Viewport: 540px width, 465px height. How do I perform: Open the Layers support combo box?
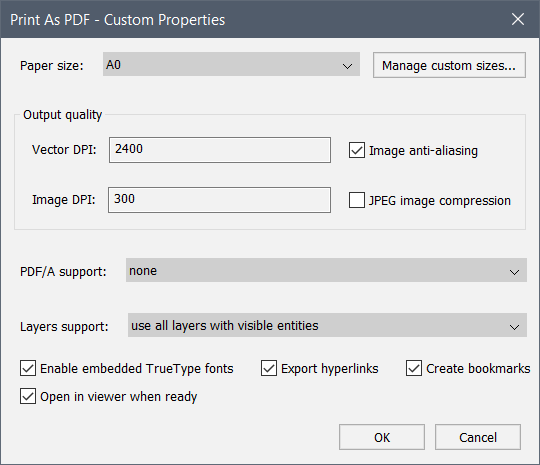(x=327, y=325)
